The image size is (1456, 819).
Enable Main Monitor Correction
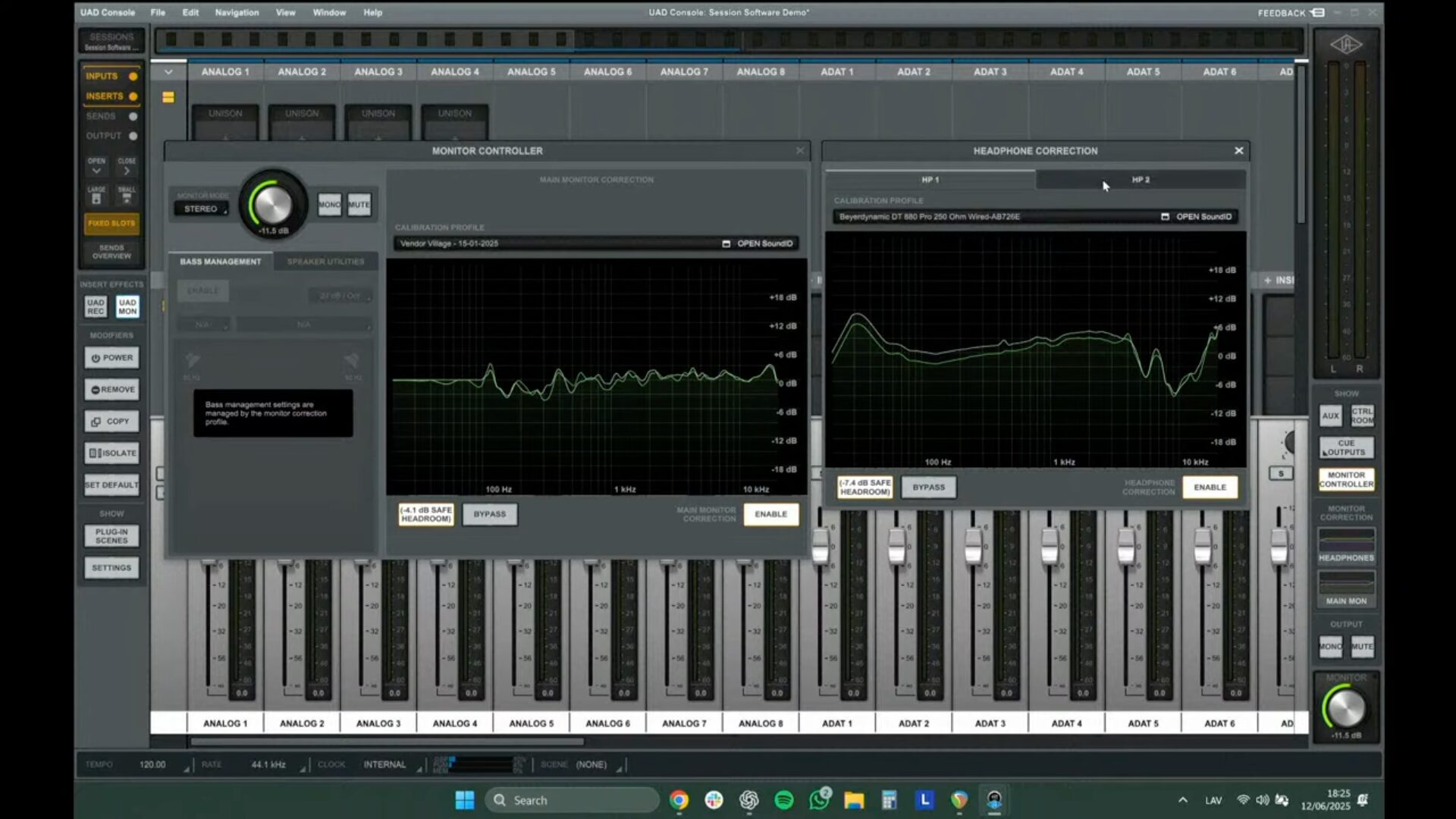770,514
